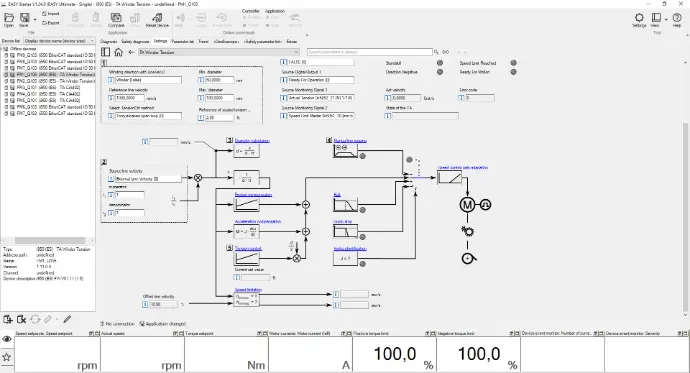Click the Open file icon

(x=9, y=18)
